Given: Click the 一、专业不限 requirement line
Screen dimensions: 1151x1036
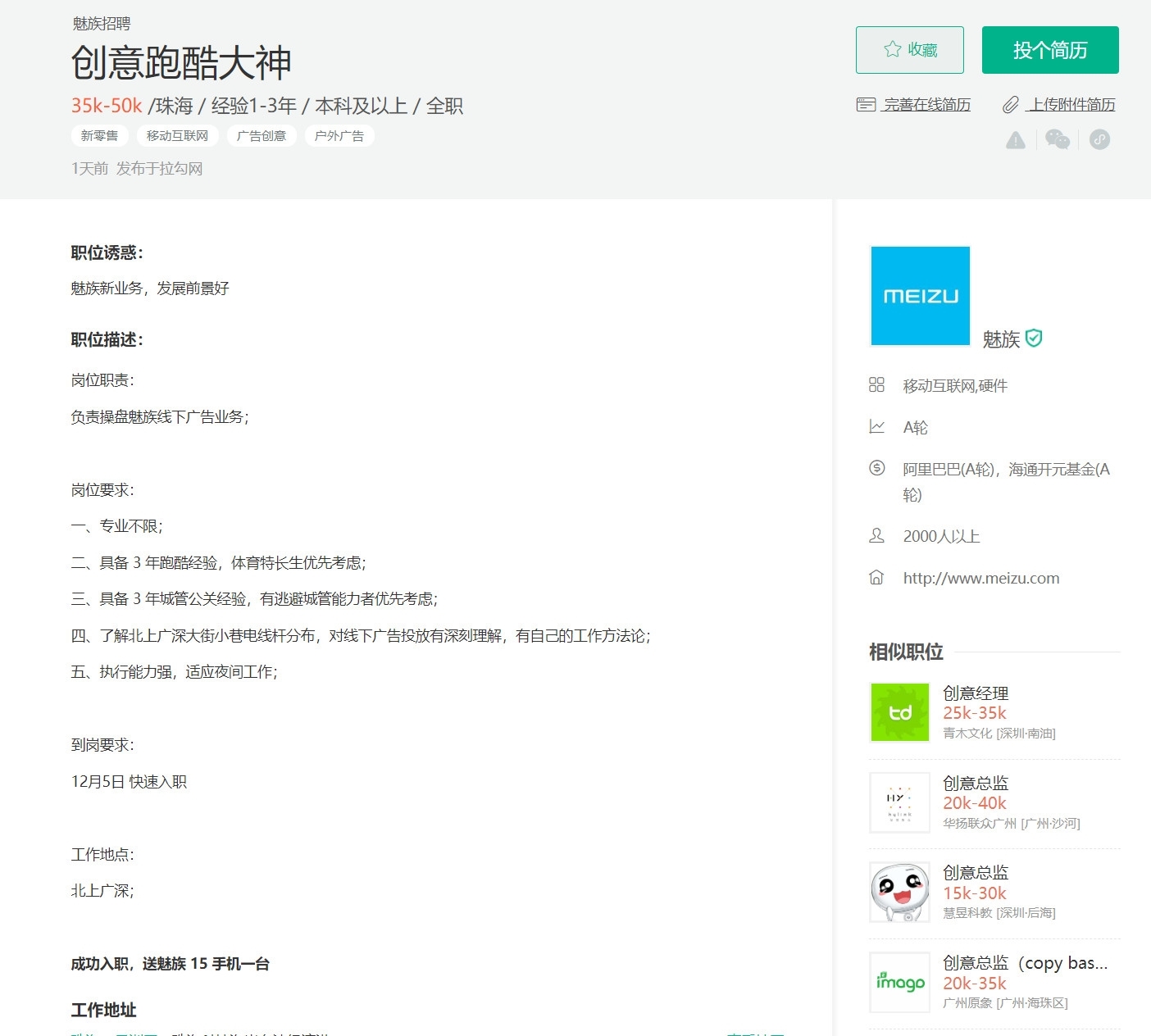Looking at the screenshot, I should [x=117, y=526].
